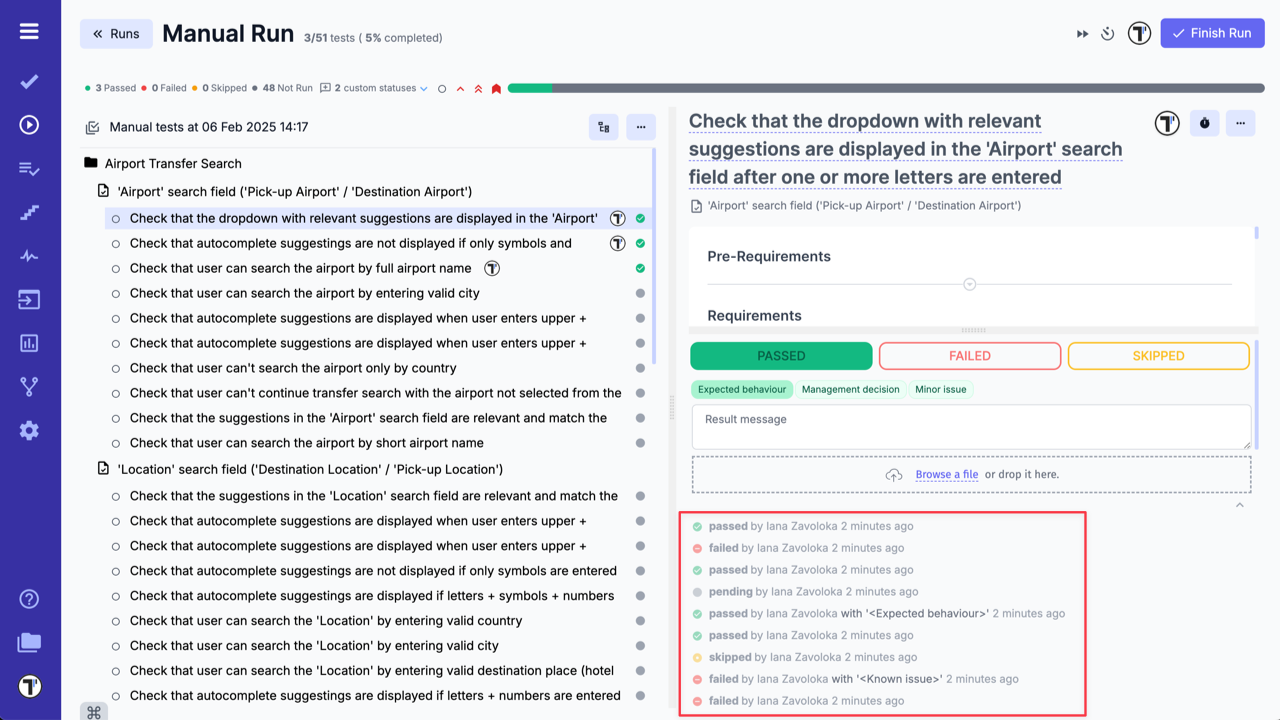Collapse the Pre-Requirements section chevron

(x=969, y=284)
